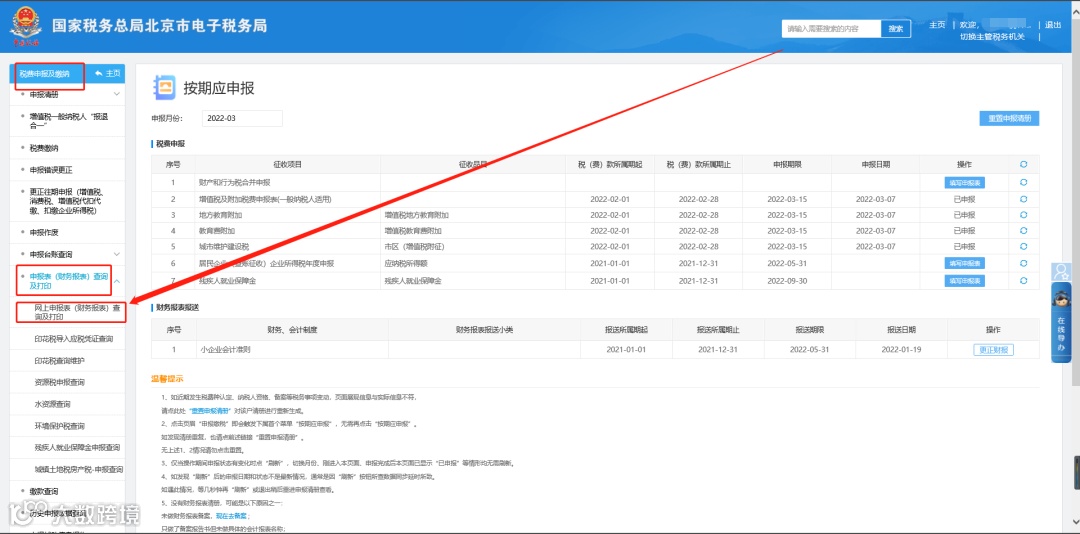Select 印花税导入应税凭证查询 submenu
The width and height of the screenshot is (1080, 534).
click(x=74, y=339)
